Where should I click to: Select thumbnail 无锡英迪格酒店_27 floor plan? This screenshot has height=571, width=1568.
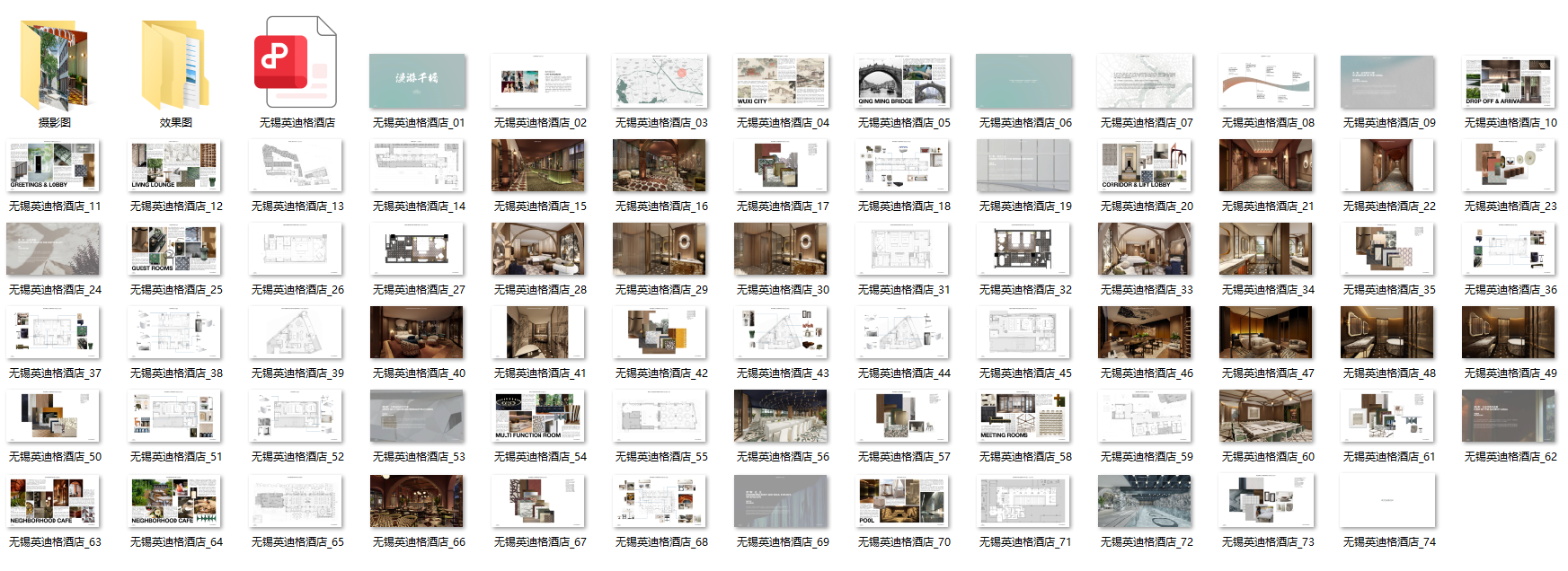(418, 249)
